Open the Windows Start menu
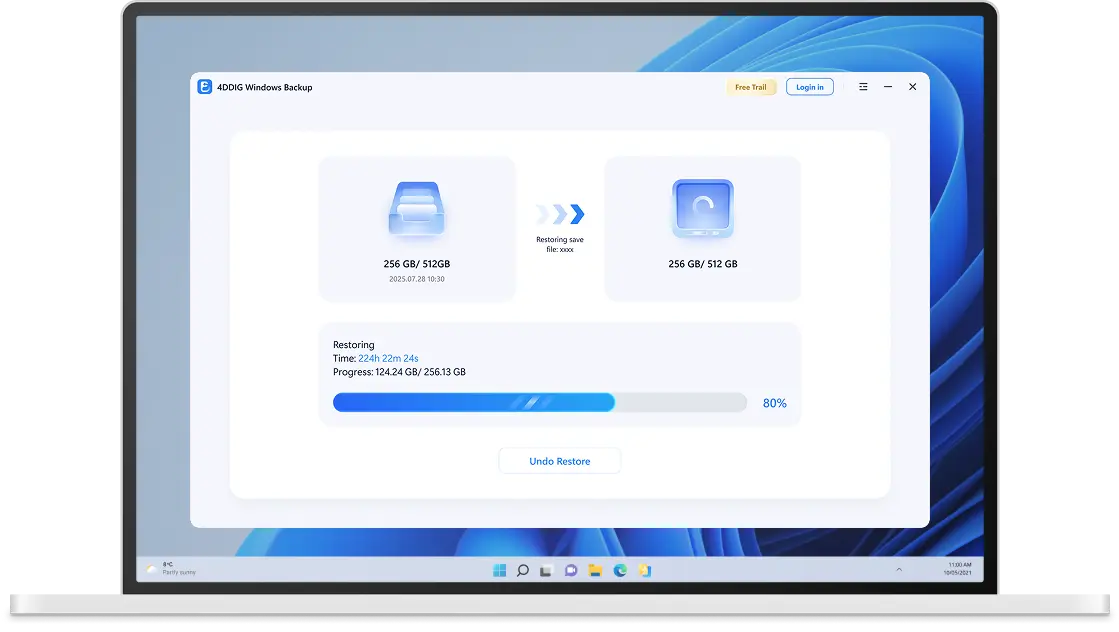1119x632 pixels. coord(499,570)
